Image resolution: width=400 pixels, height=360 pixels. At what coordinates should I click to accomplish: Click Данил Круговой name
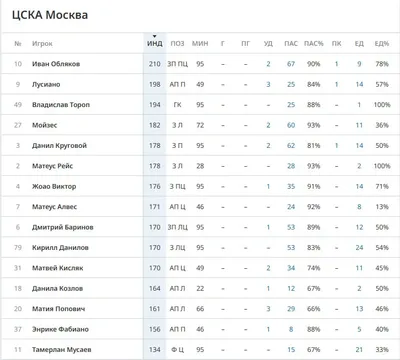click(x=59, y=146)
